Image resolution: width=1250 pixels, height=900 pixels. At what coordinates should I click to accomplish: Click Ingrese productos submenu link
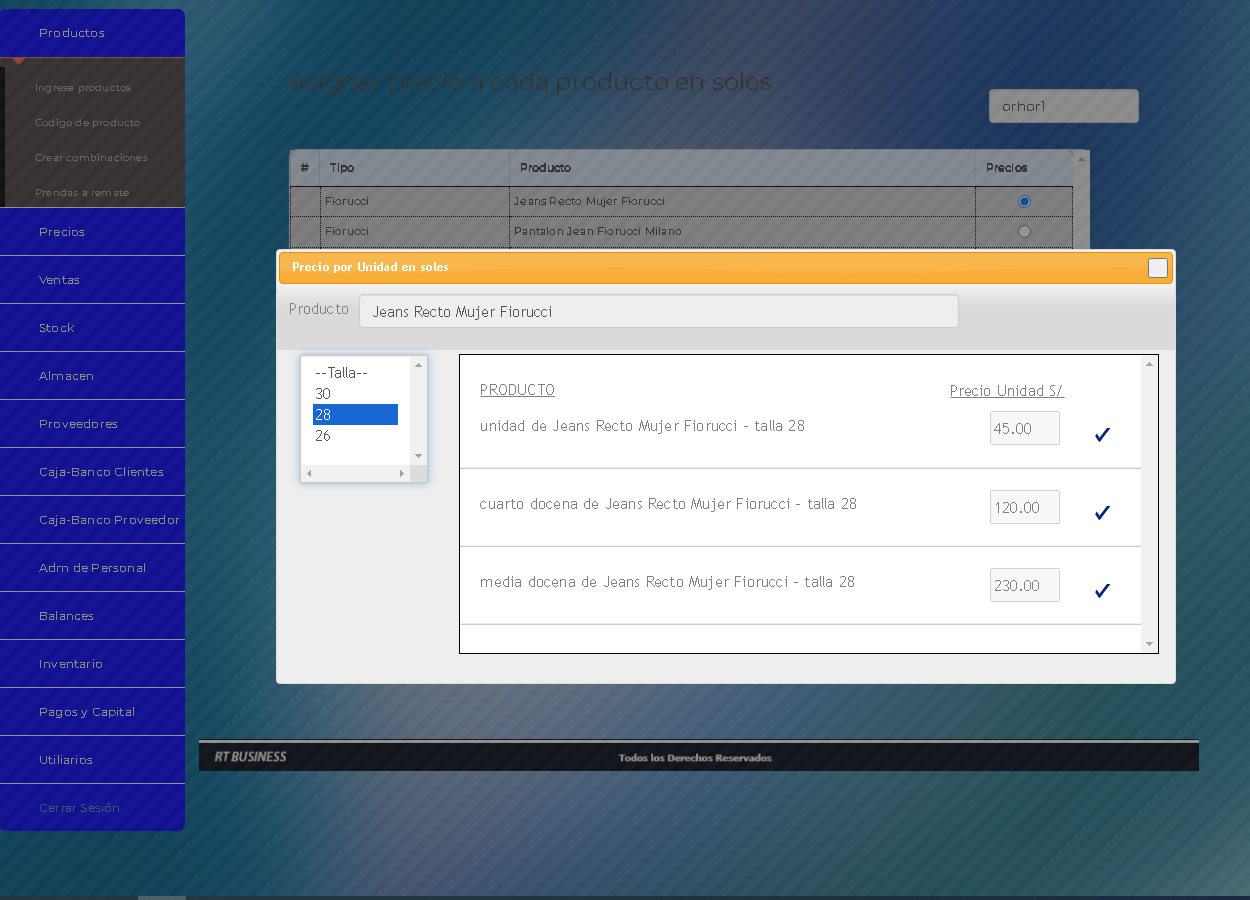point(83,88)
